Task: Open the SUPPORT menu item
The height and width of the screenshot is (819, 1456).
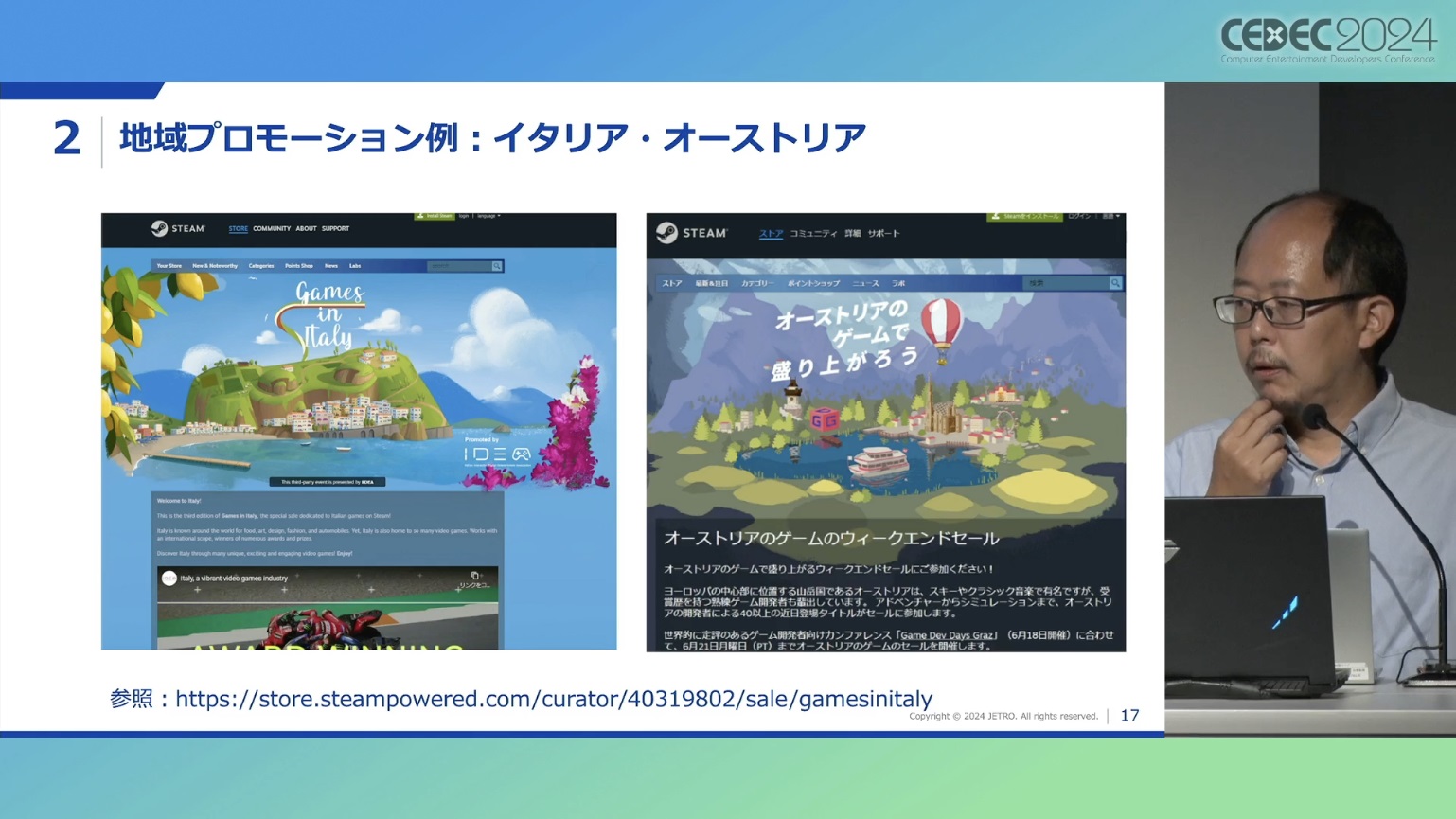Action: pyautogui.click(x=335, y=228)
